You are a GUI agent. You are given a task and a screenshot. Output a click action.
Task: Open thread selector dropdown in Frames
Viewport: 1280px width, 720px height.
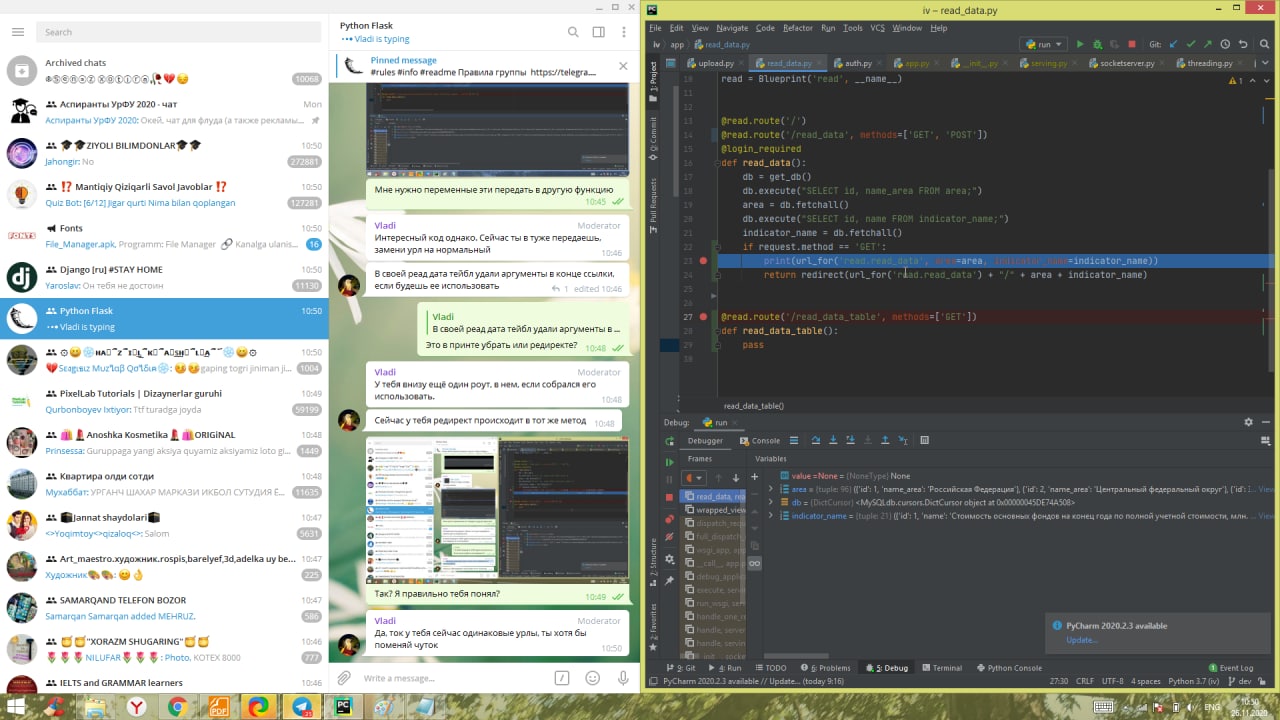(694, 478)
